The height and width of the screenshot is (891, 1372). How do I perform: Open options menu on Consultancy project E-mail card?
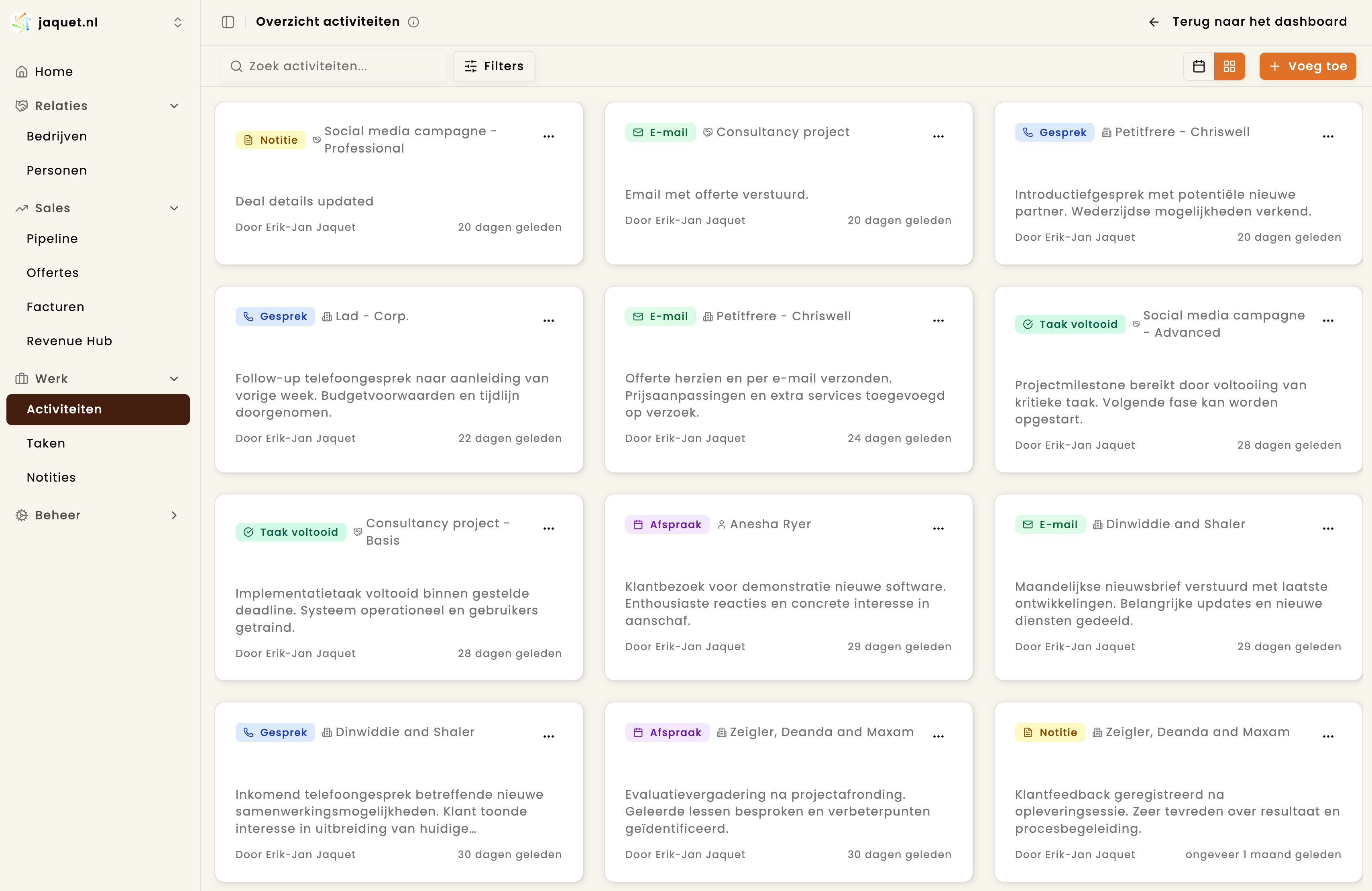[x=938, y=136]
